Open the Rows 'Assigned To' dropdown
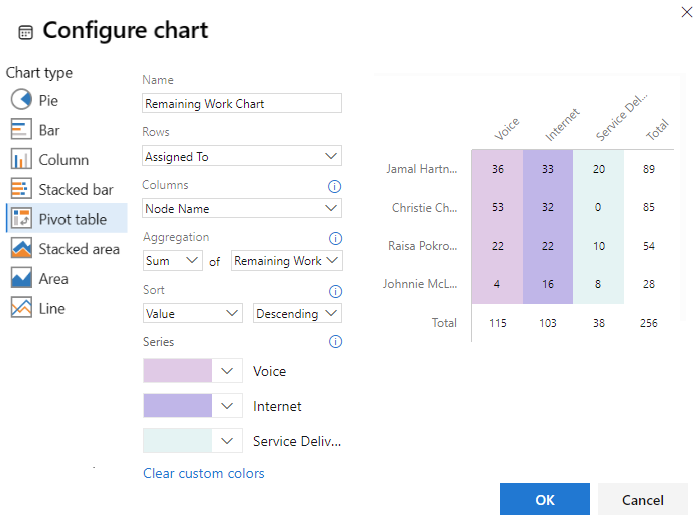The width and height of the screenshot is (694, 526). [x=242, y=156]
